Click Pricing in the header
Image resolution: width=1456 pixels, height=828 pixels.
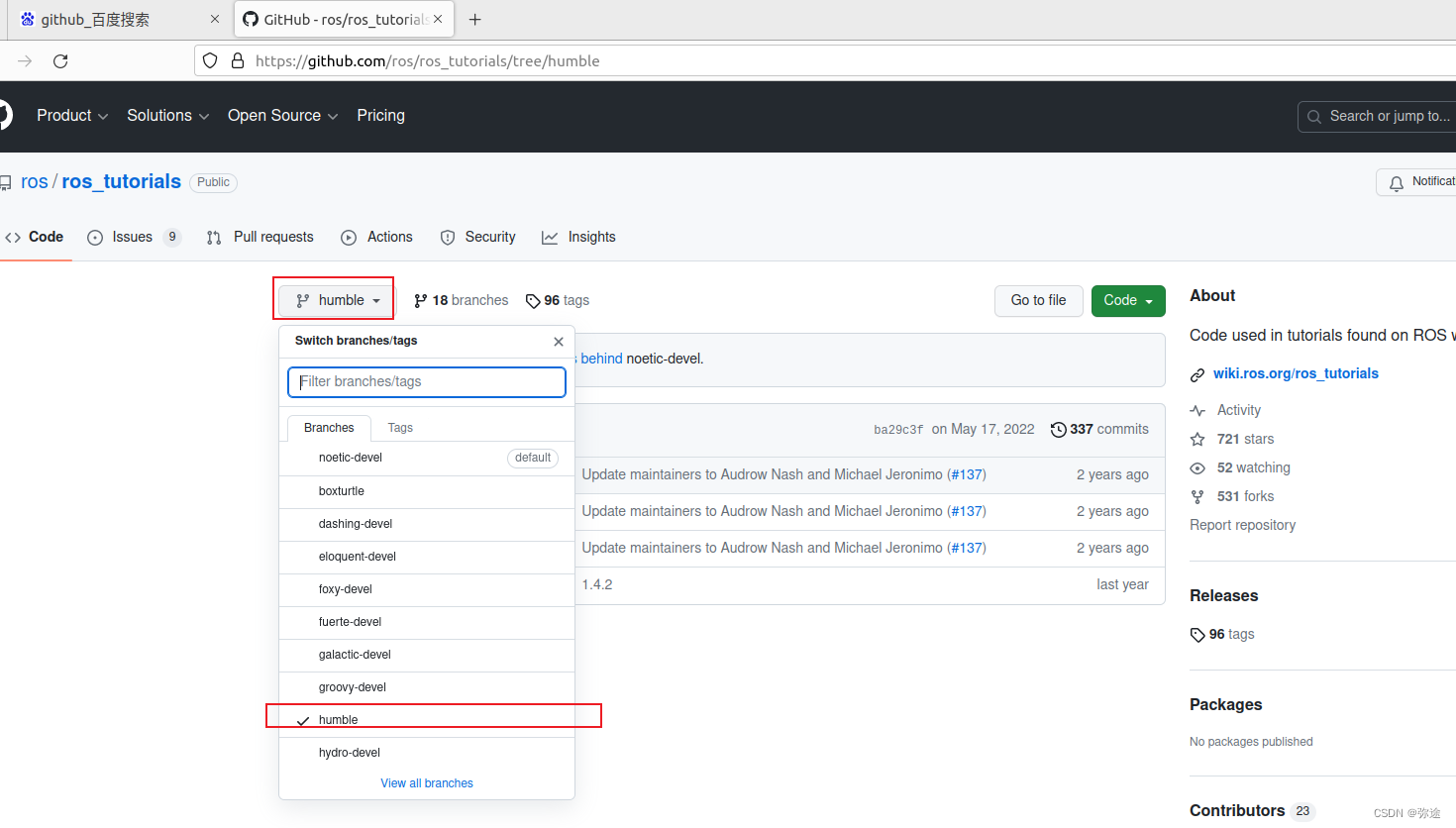(380, 116)
